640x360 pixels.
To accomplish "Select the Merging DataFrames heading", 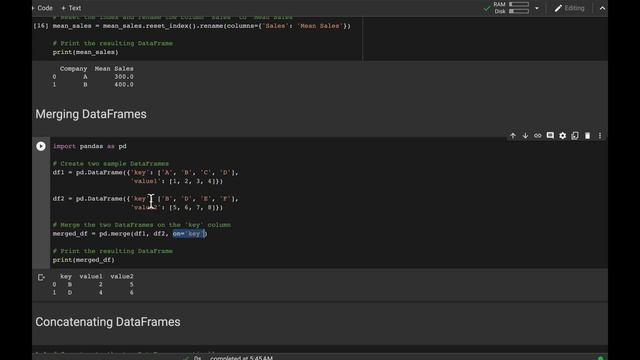I will (x=91, y=114).
